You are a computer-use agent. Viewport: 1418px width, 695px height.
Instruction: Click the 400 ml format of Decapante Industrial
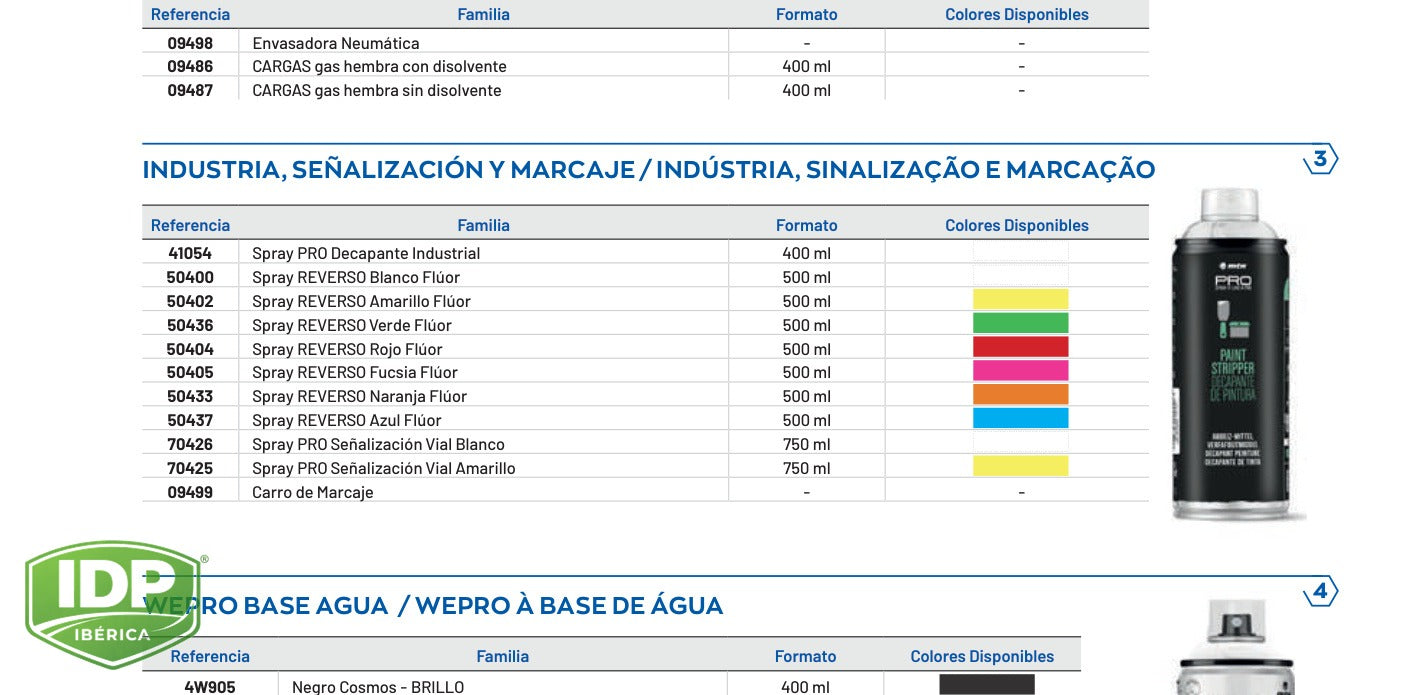pyautogui.click(x=807, y=253)
